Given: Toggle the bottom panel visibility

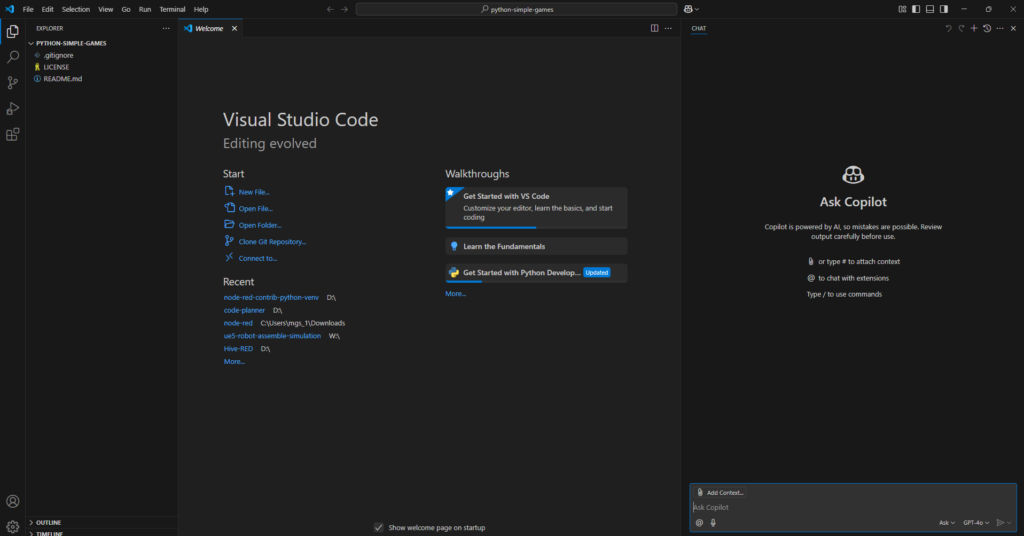Looking at the screenshot, I should [930, 9].
